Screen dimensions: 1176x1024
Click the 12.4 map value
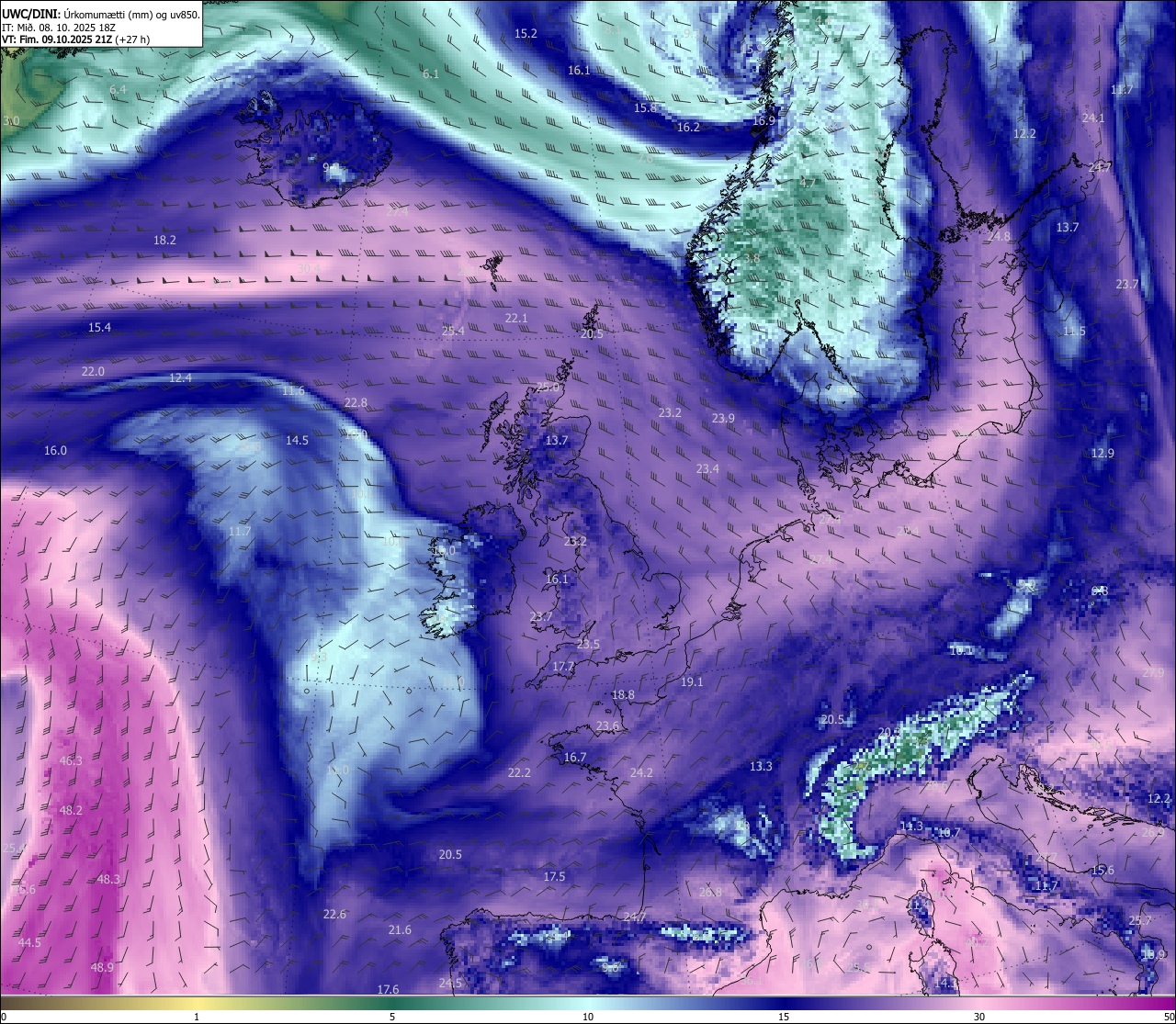coord(180,377)
